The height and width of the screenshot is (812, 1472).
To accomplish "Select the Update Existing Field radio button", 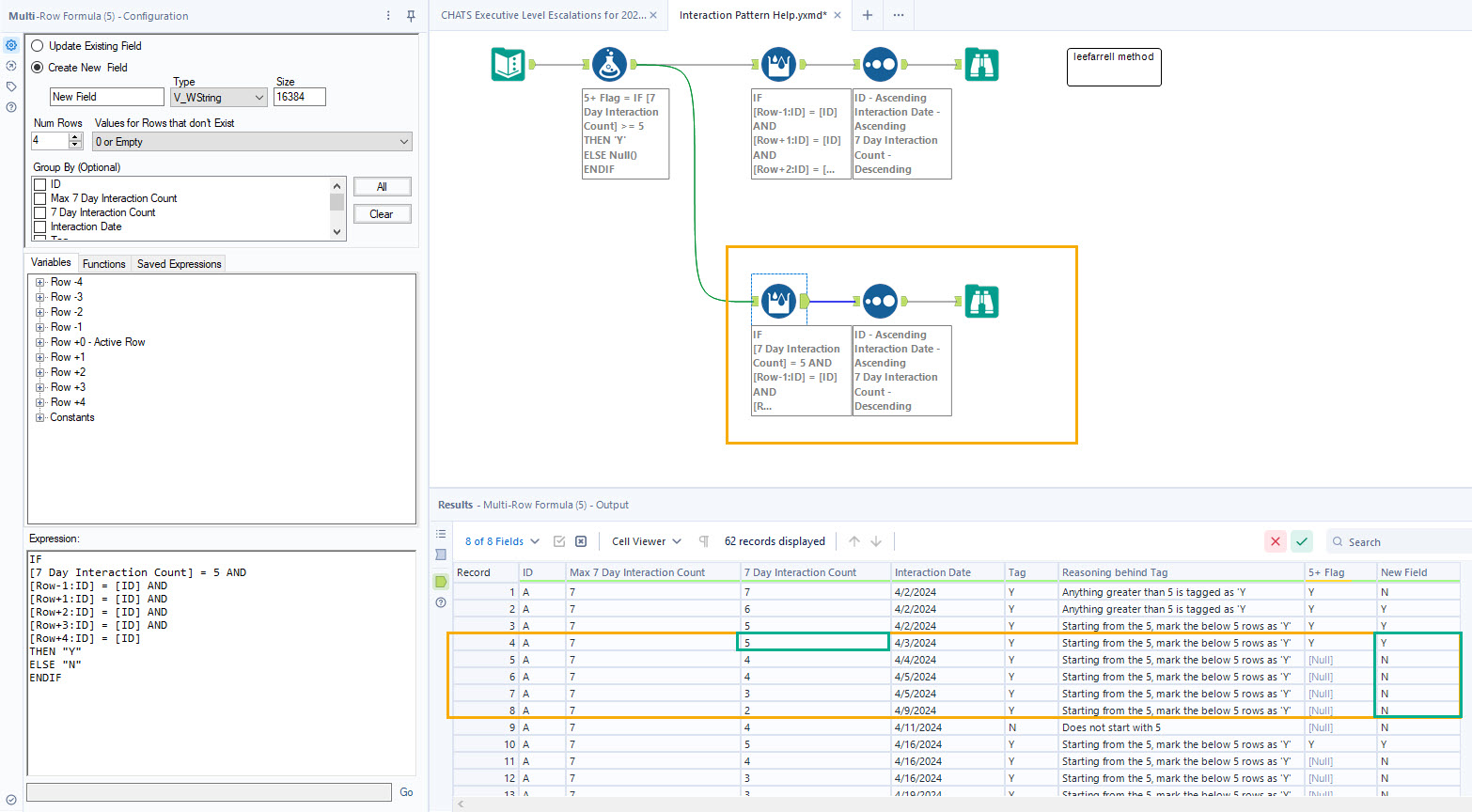I will coord(37,45).
